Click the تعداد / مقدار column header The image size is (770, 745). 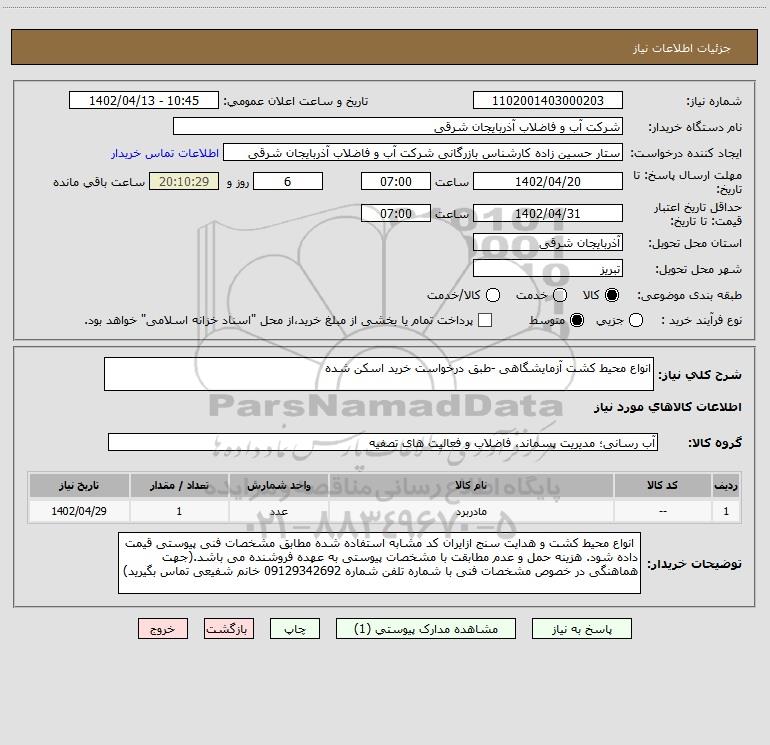pos(179,486)
